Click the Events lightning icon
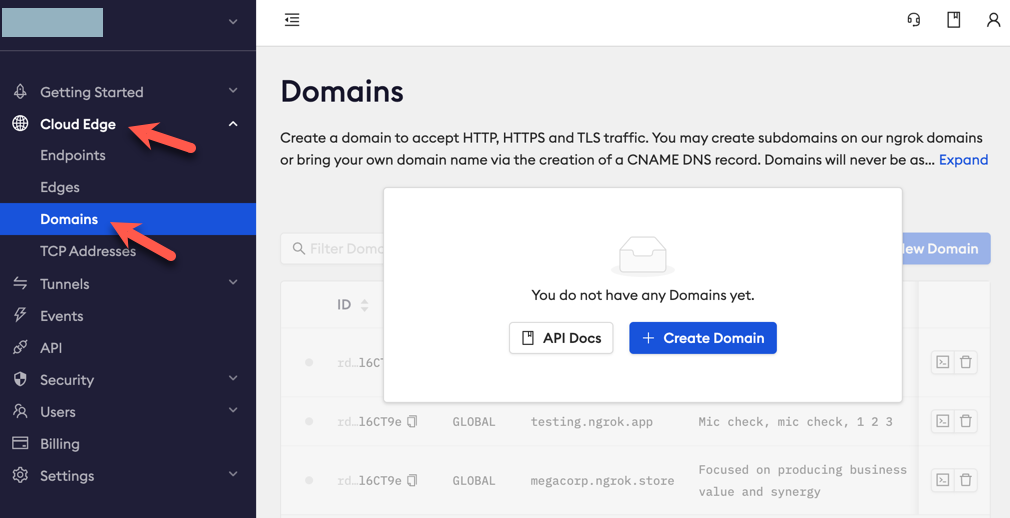The width and height of the screenshot is (1010, 518). tap(21, 315)
